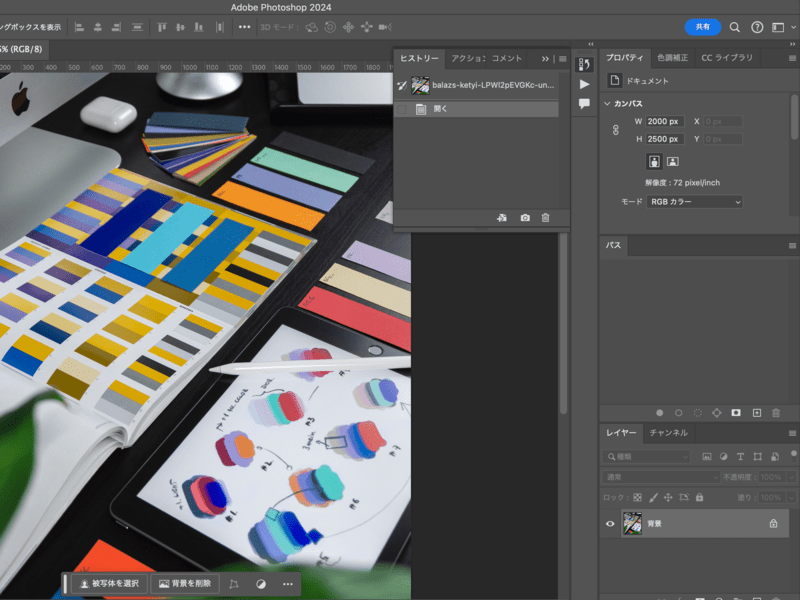800x600 pixels.
Task: Click the 共有 share button
Action: pos(702,27)
